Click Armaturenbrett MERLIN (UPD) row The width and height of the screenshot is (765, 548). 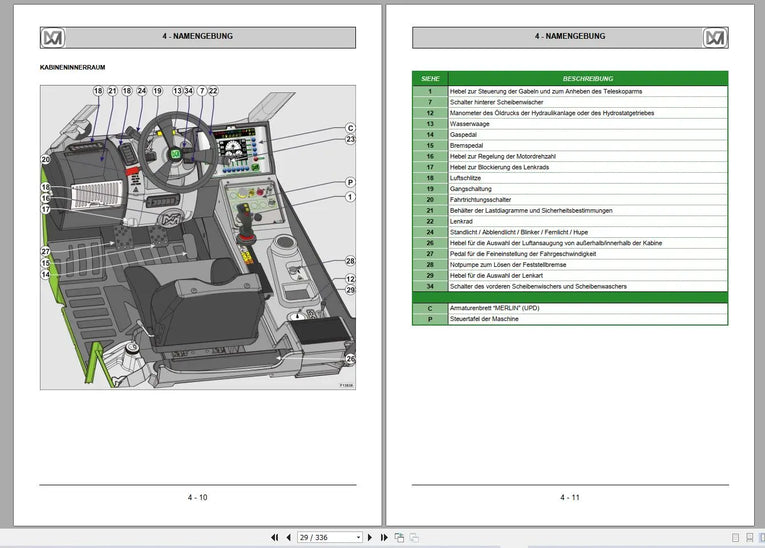(570, 308)
